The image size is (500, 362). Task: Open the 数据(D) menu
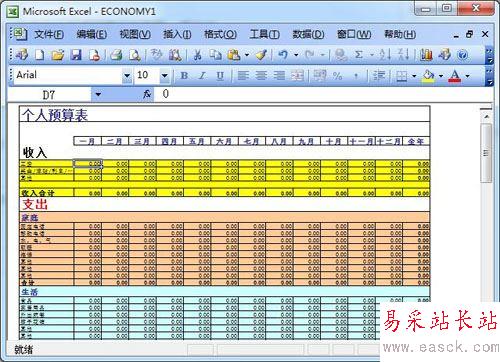point(308,34)
